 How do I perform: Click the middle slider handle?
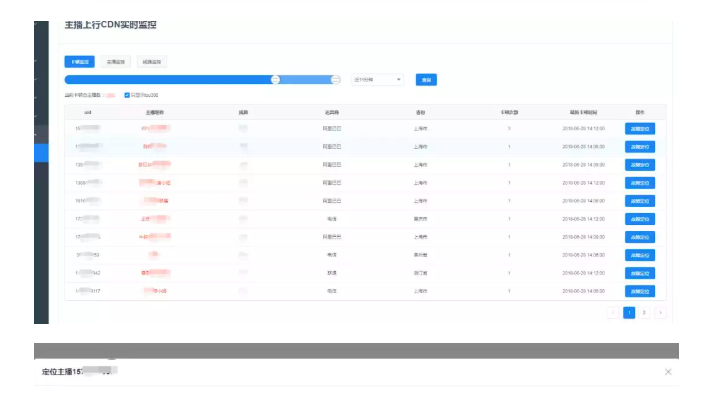(x=275, y=80)
